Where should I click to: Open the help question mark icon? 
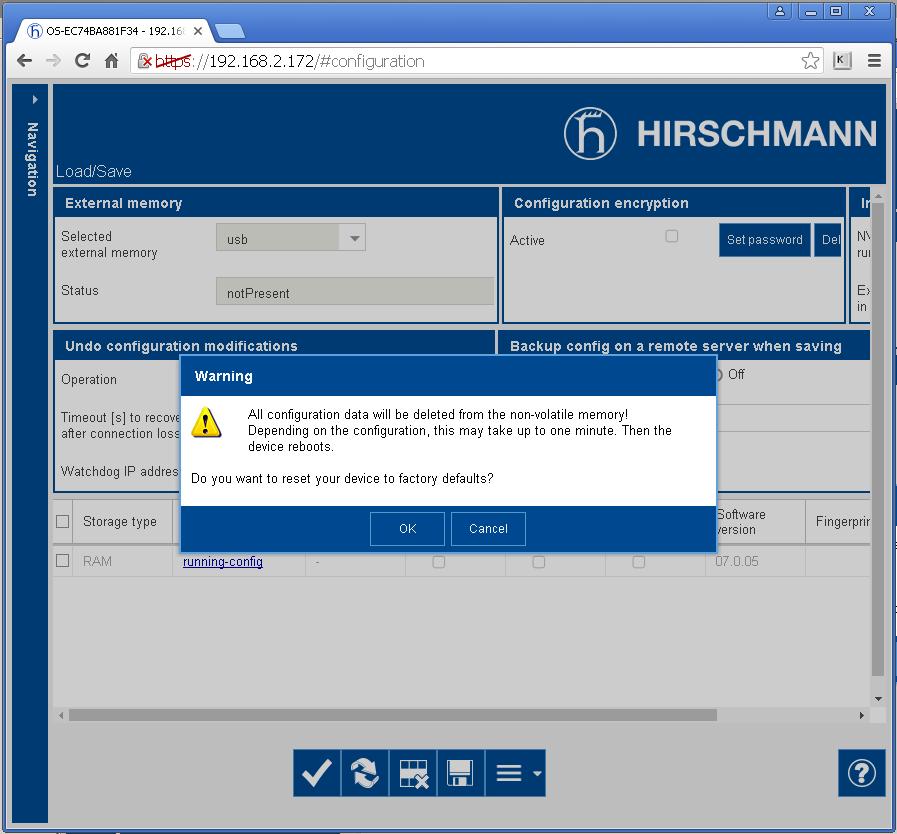[x=861, y=773]
